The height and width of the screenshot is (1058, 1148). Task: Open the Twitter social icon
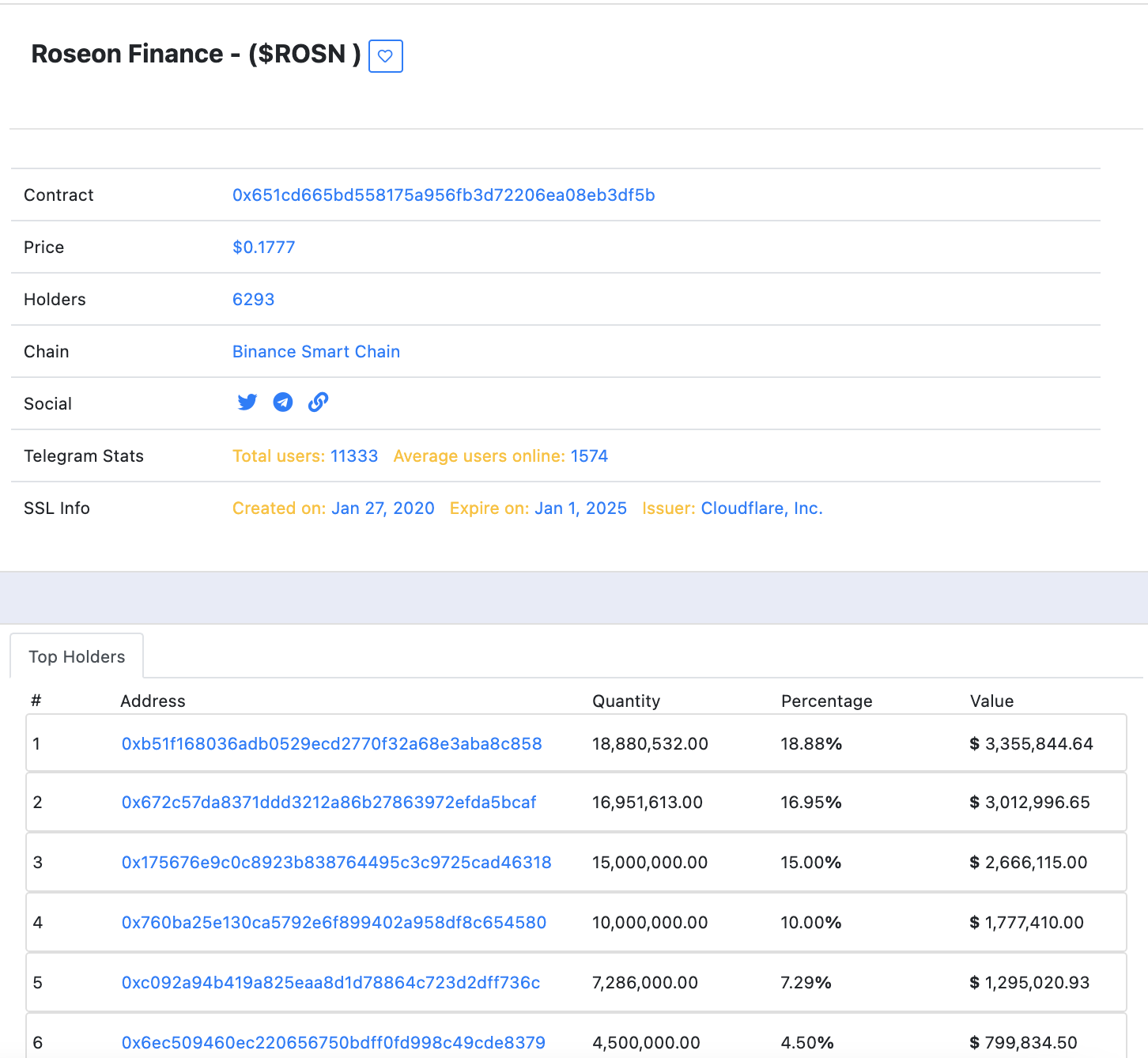tap(247, 402)
